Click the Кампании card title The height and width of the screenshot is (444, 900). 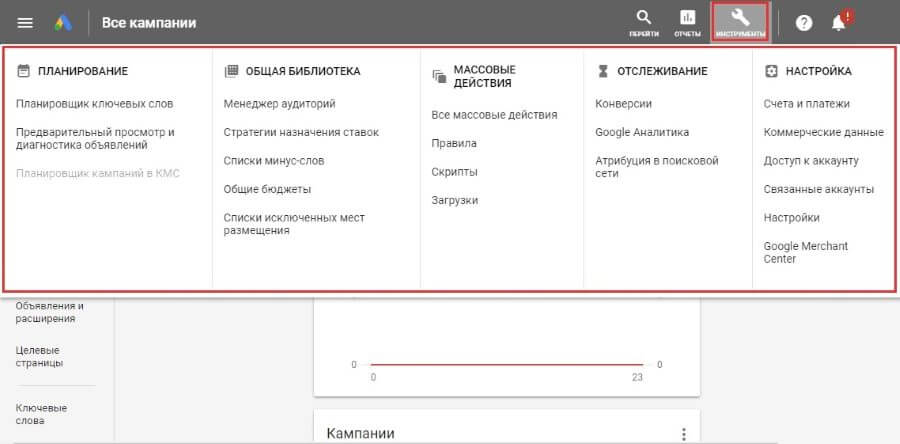(360, 434)
